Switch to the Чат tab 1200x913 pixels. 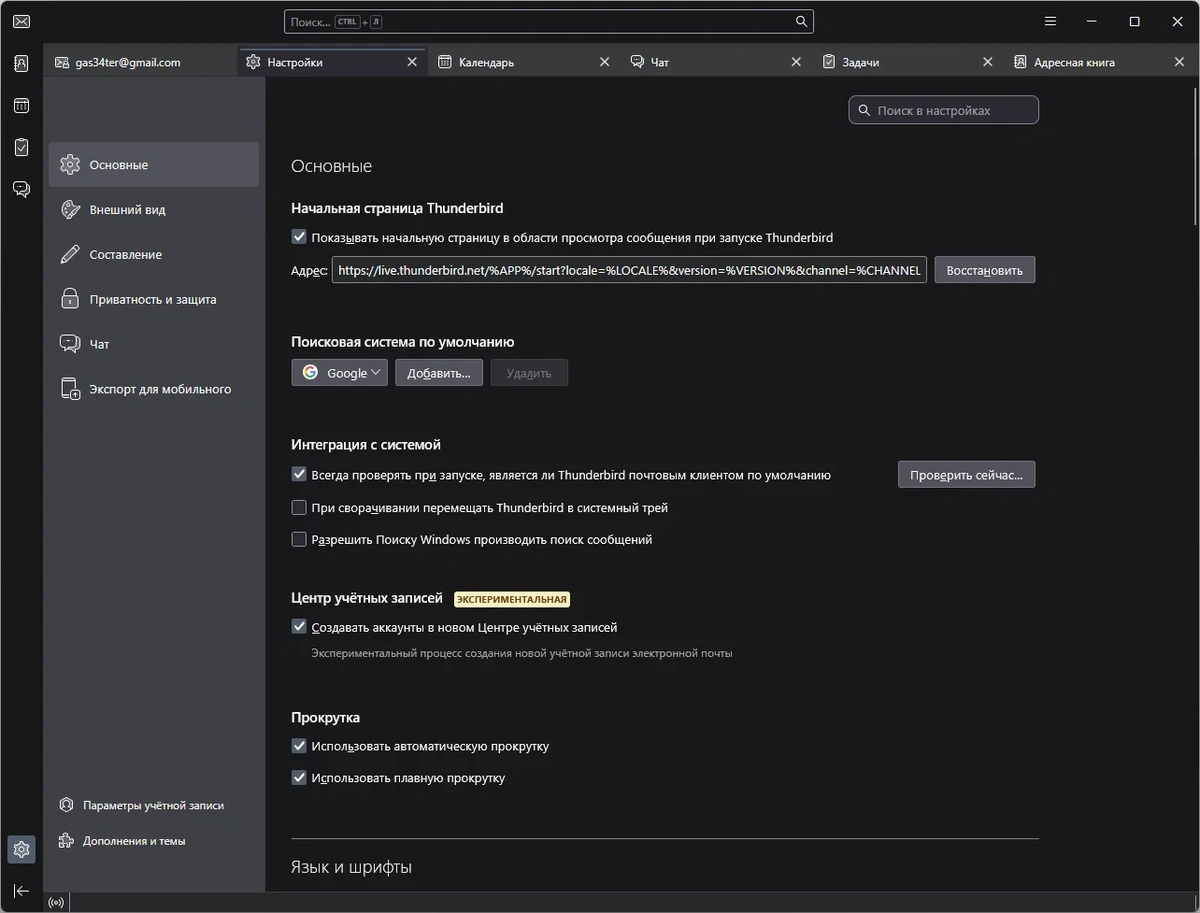[x=718, y=62]
